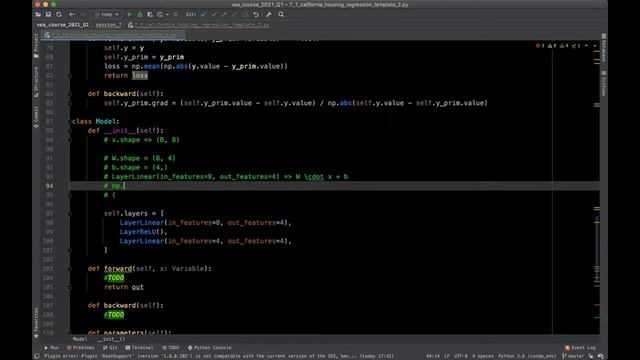Open the 'temp' run configuration dropdown
The image size is (640, 360).
pyautogui.click(x=107, y=14)
